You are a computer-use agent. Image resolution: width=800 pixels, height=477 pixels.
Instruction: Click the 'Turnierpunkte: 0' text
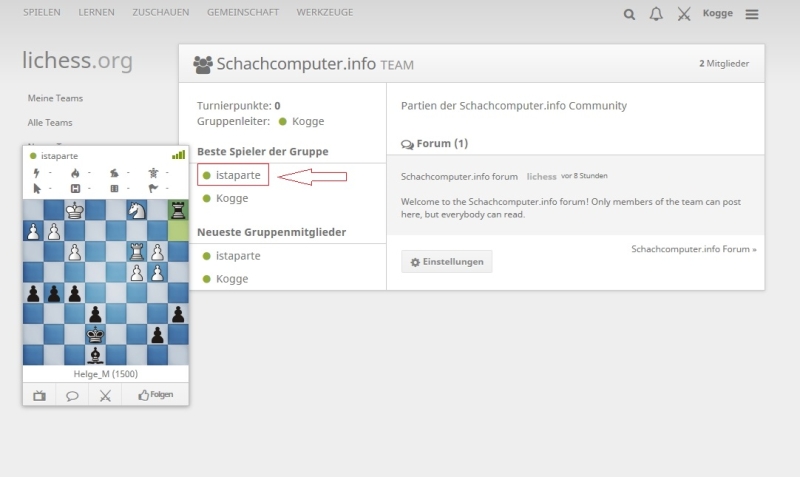click(239, 106)
